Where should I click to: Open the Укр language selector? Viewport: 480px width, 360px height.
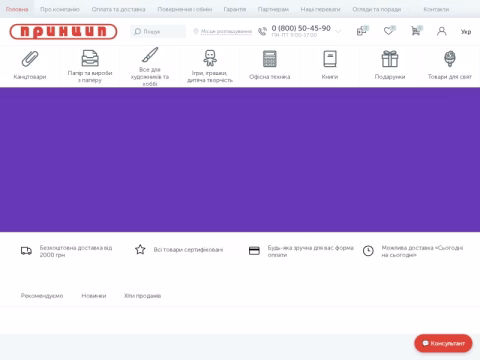466,32
